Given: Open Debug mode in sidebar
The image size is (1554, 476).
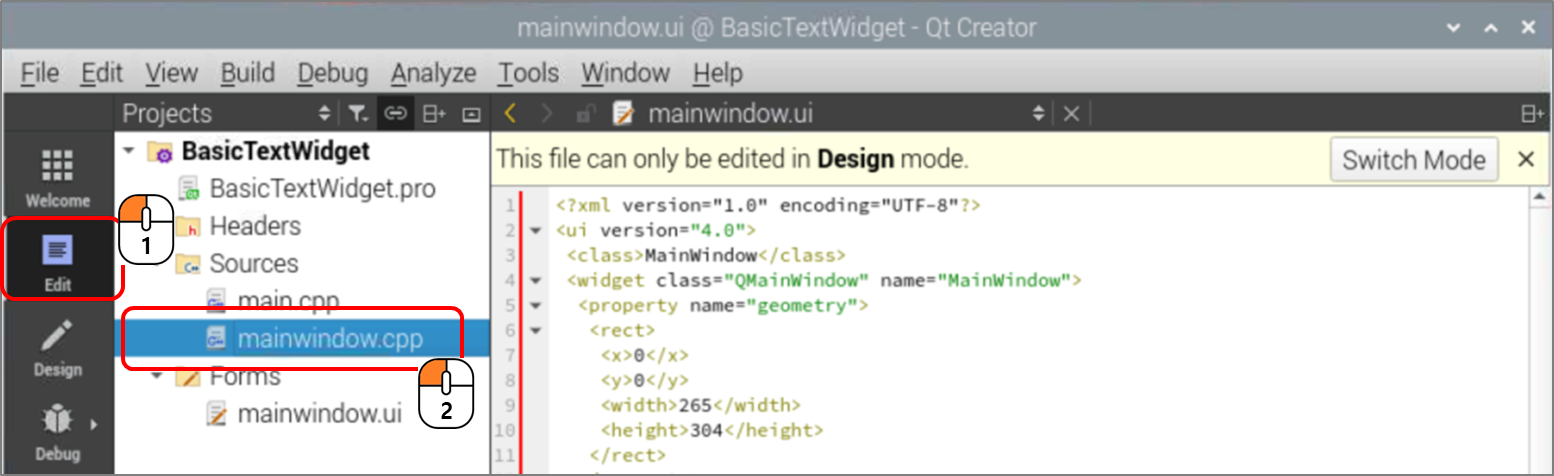Looking at the screenshot, I should [57, 432].
